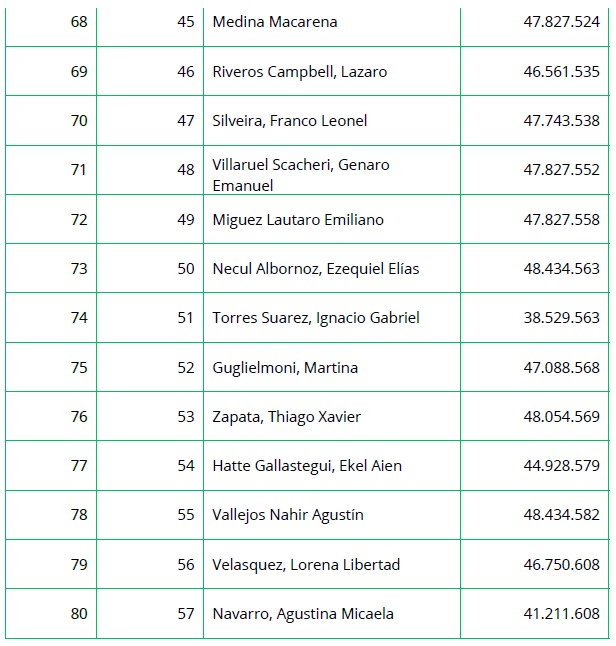Select the value 46.561.535
This screenshot has width=616, height=646.
(561, 72)
